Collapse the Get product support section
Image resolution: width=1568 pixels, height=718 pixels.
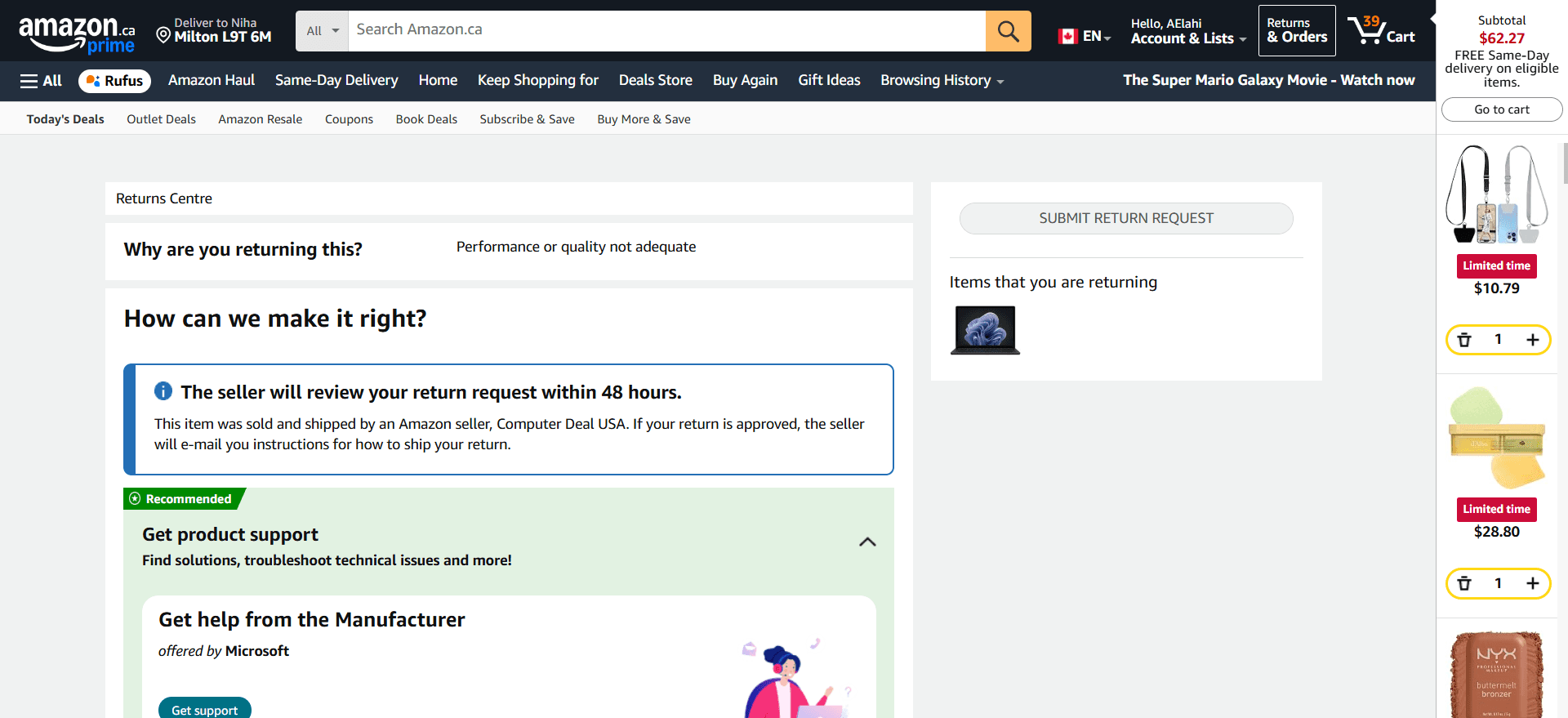click(x=867, y=542)
